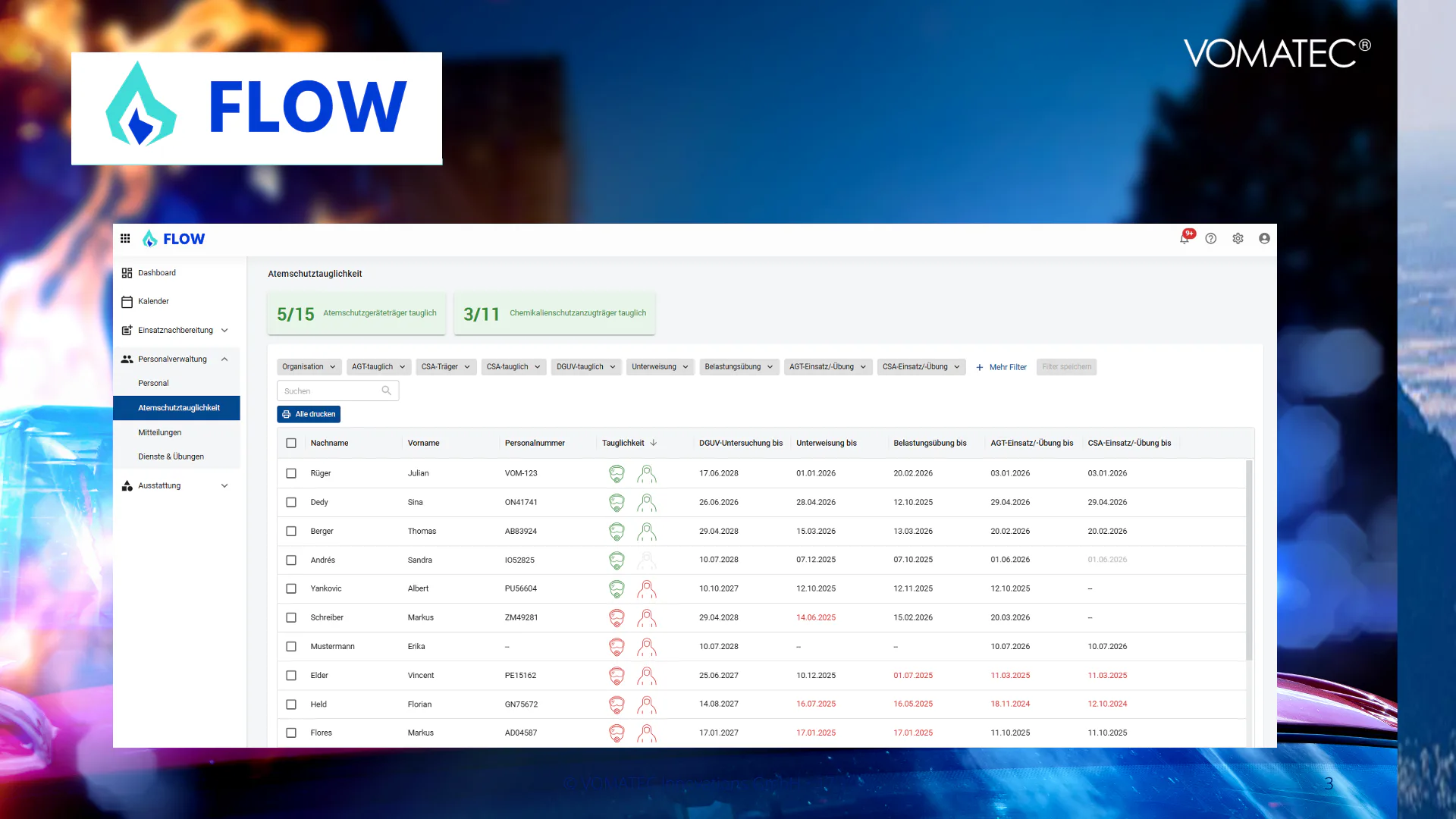Check the row checkbox for Elder

click(291, 676)
